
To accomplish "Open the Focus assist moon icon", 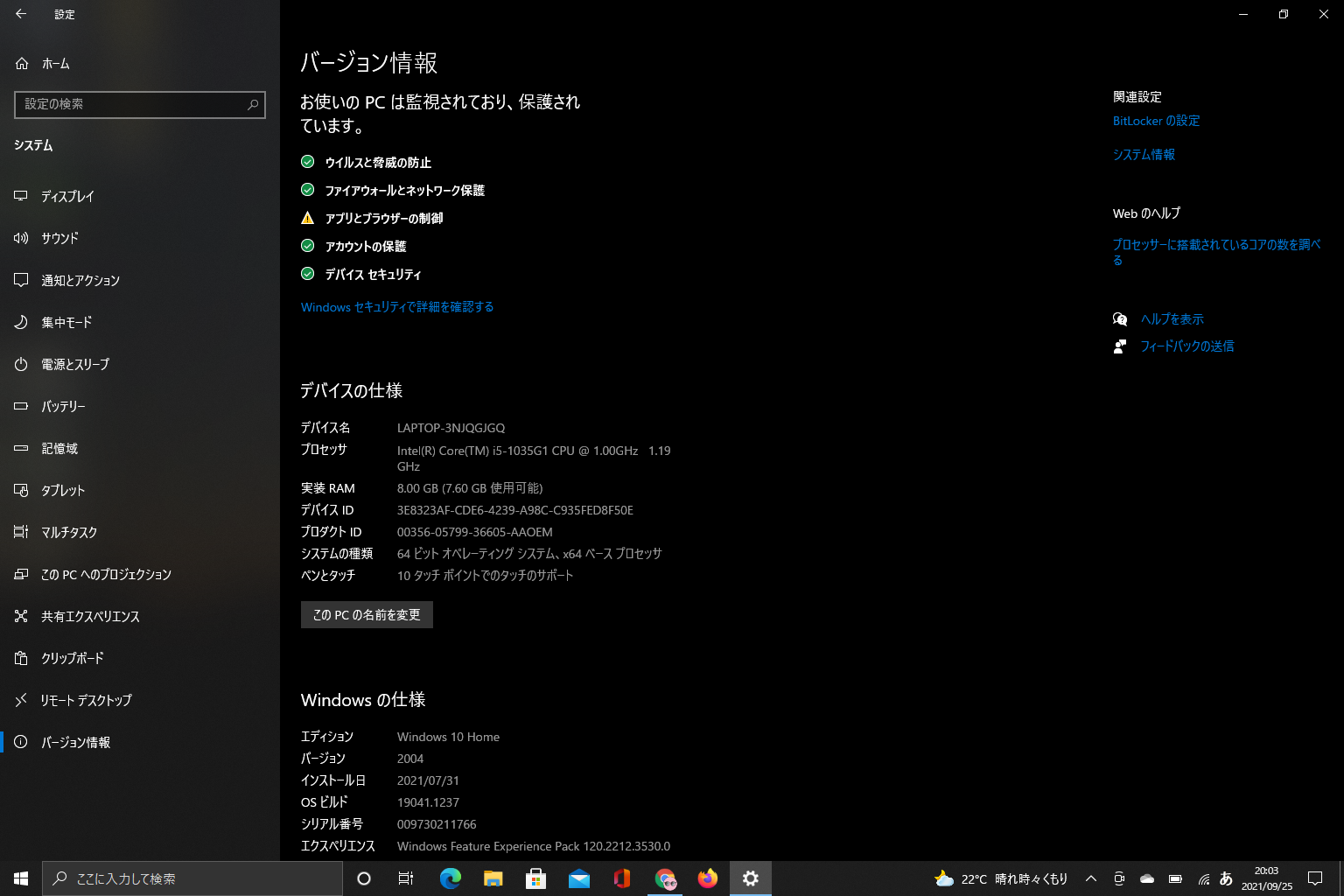I will tap(21, 322).
